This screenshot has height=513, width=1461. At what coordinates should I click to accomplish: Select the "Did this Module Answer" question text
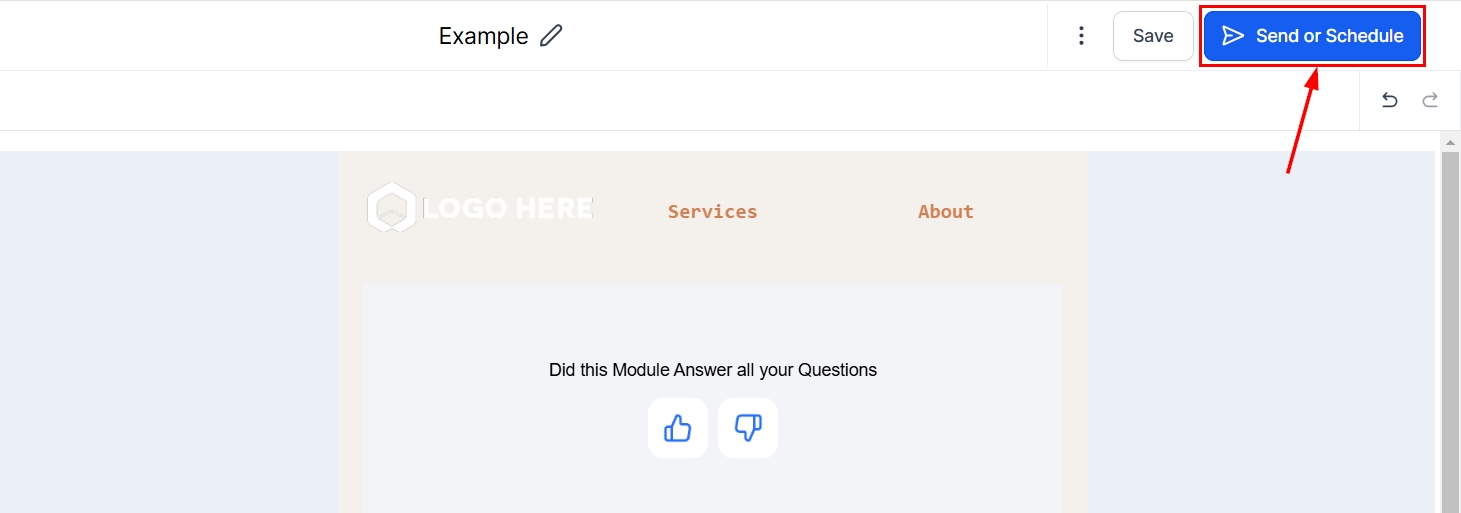click(x=712, y=370)
